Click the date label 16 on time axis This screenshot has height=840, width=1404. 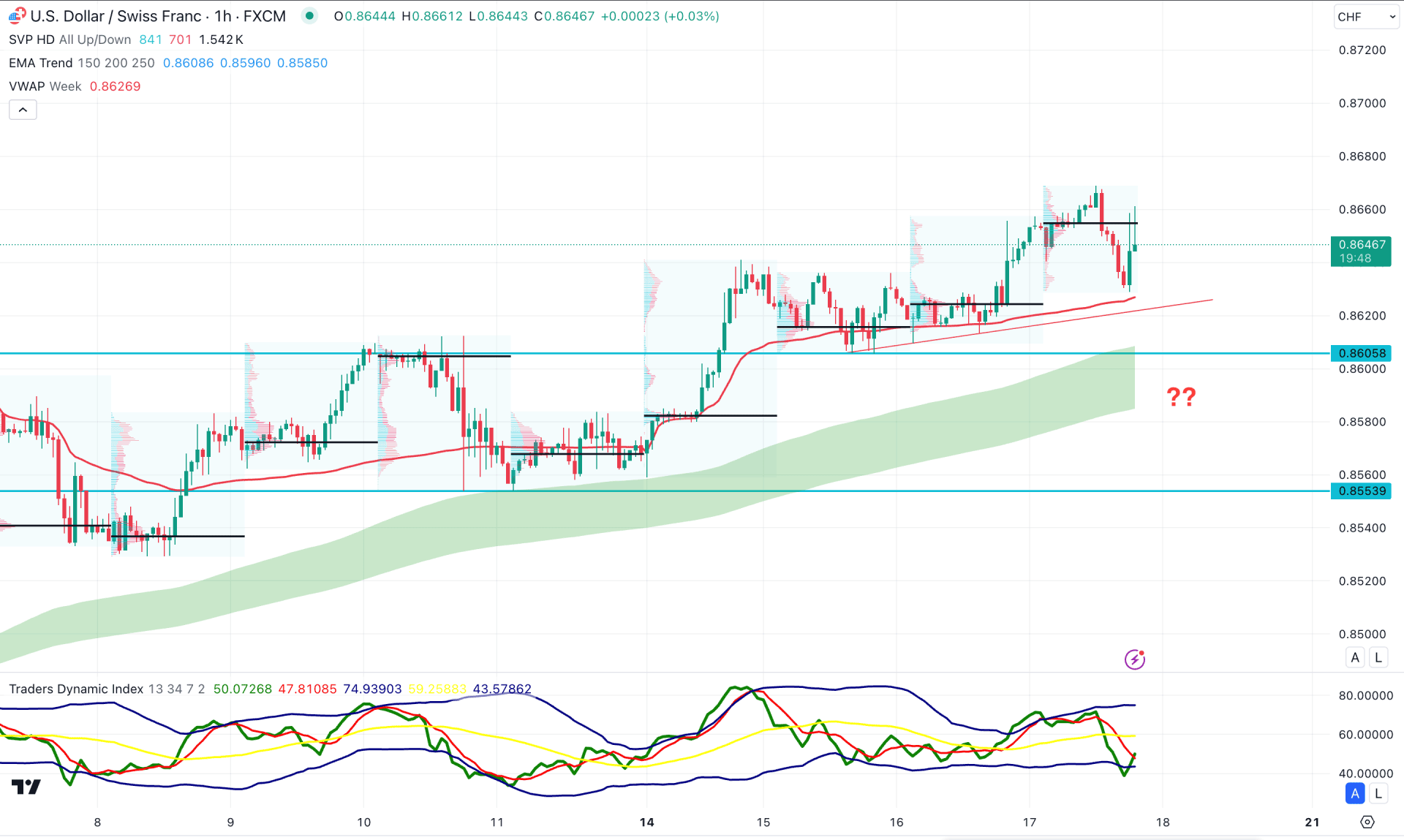tap(897, 822)
